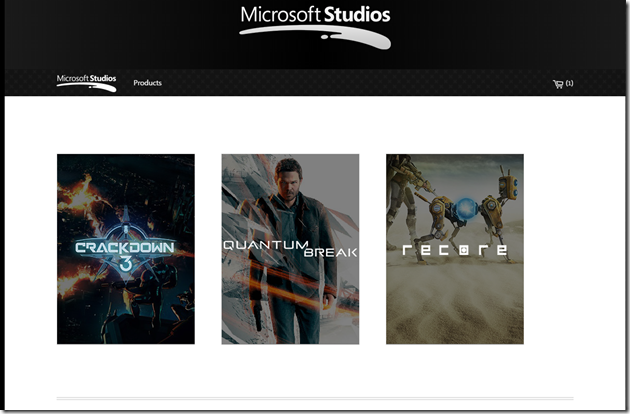This screenshot has width=630, height=414.
Task: Click the large Microsoft Studios header logo
Action: click(x=315, y=27)
